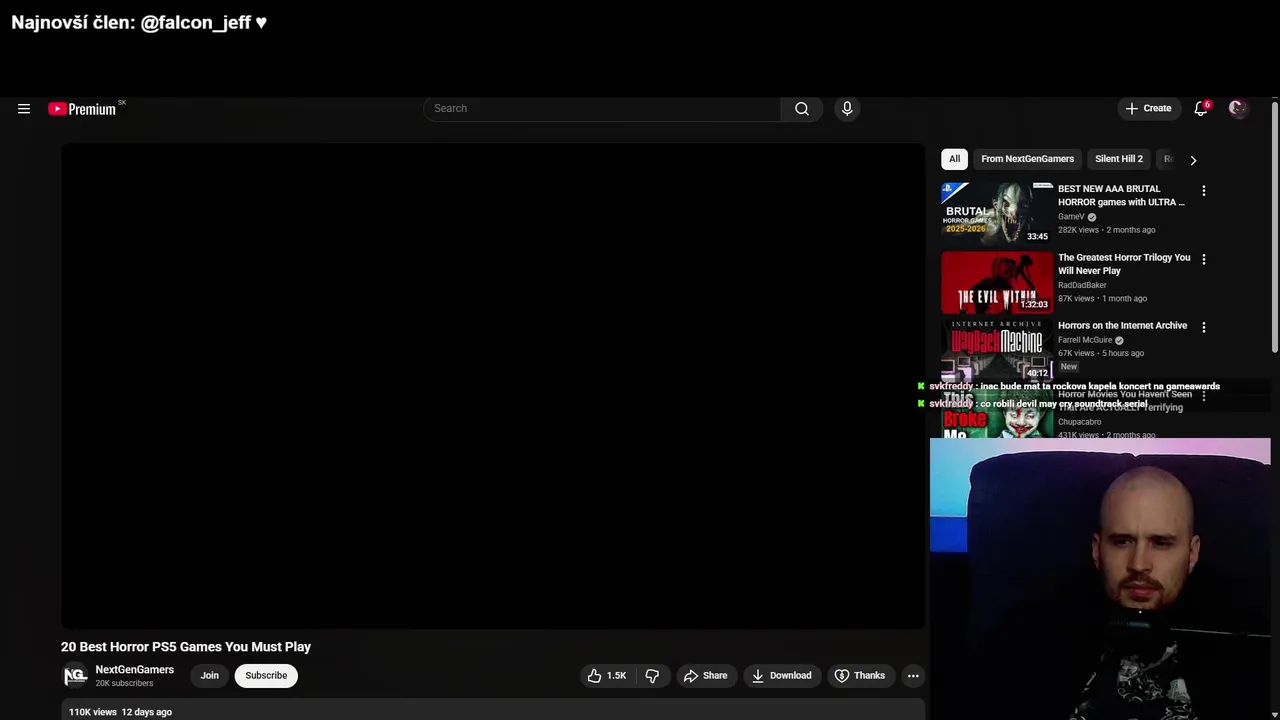Image resolution: width=1280 pixels, height=720 pixels.
Task: Visit the RadDadBaker channel name
Action: (1082, 285)
